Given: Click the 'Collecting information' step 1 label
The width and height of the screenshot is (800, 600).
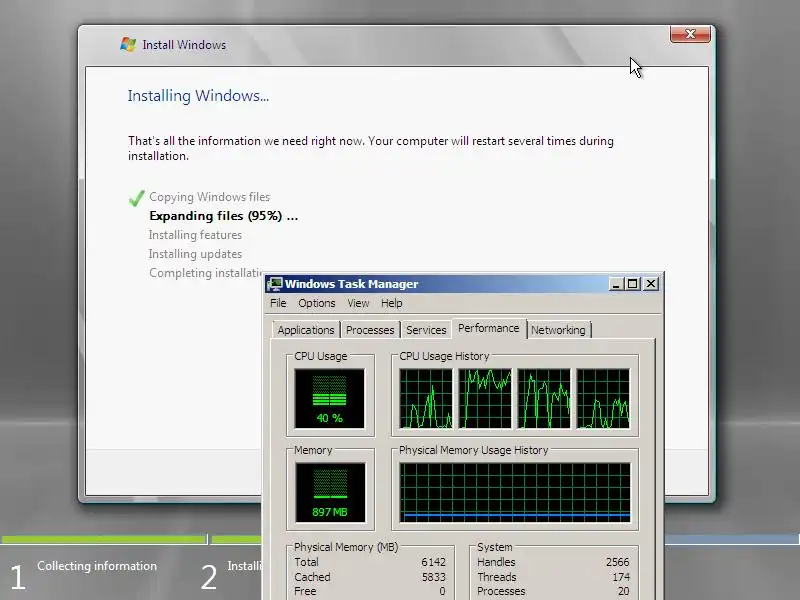Looking at the screenshot, I should (97, 566).
